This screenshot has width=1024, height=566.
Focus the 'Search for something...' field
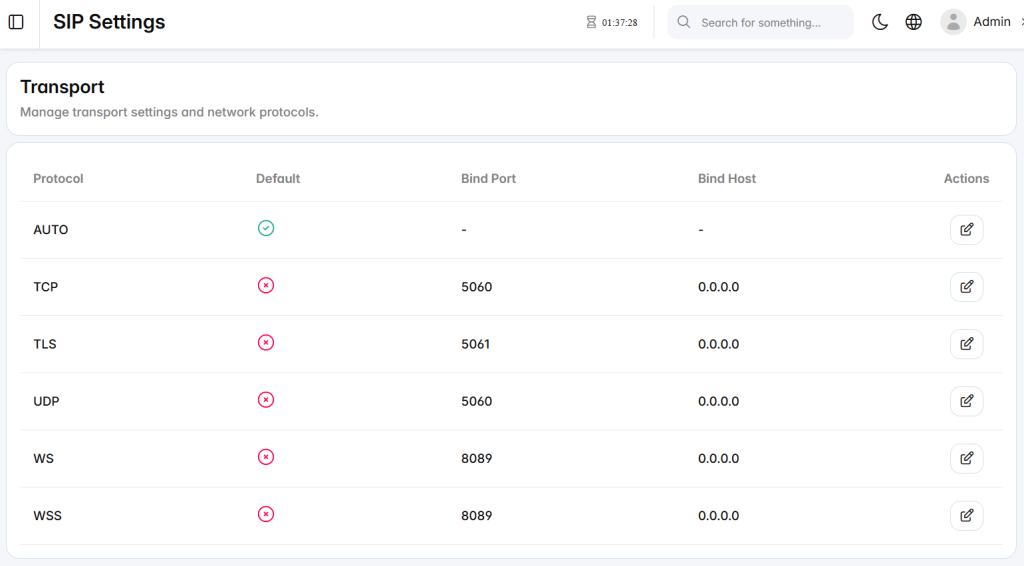click(760, 22)
